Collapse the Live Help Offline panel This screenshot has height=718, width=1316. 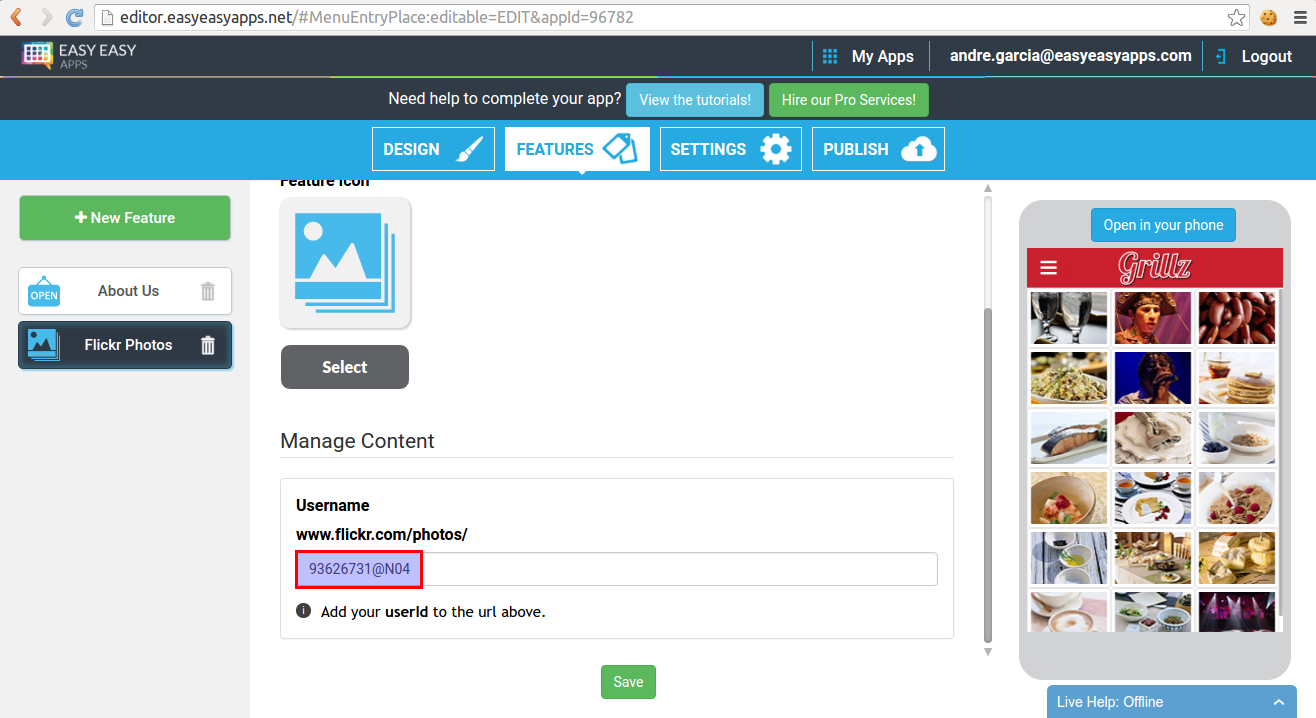[1279, 701]
